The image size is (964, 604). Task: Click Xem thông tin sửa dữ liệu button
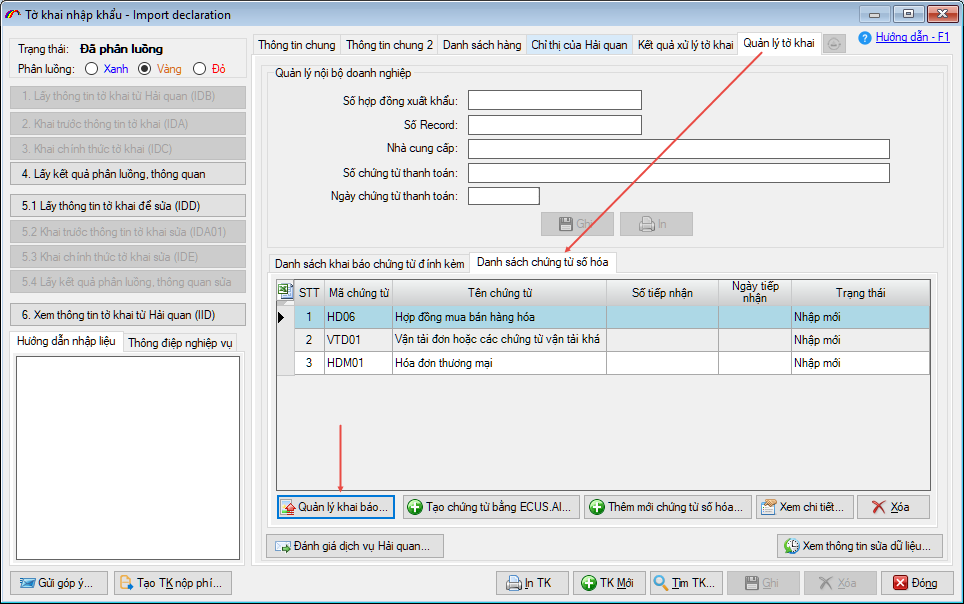click(859, 546)
